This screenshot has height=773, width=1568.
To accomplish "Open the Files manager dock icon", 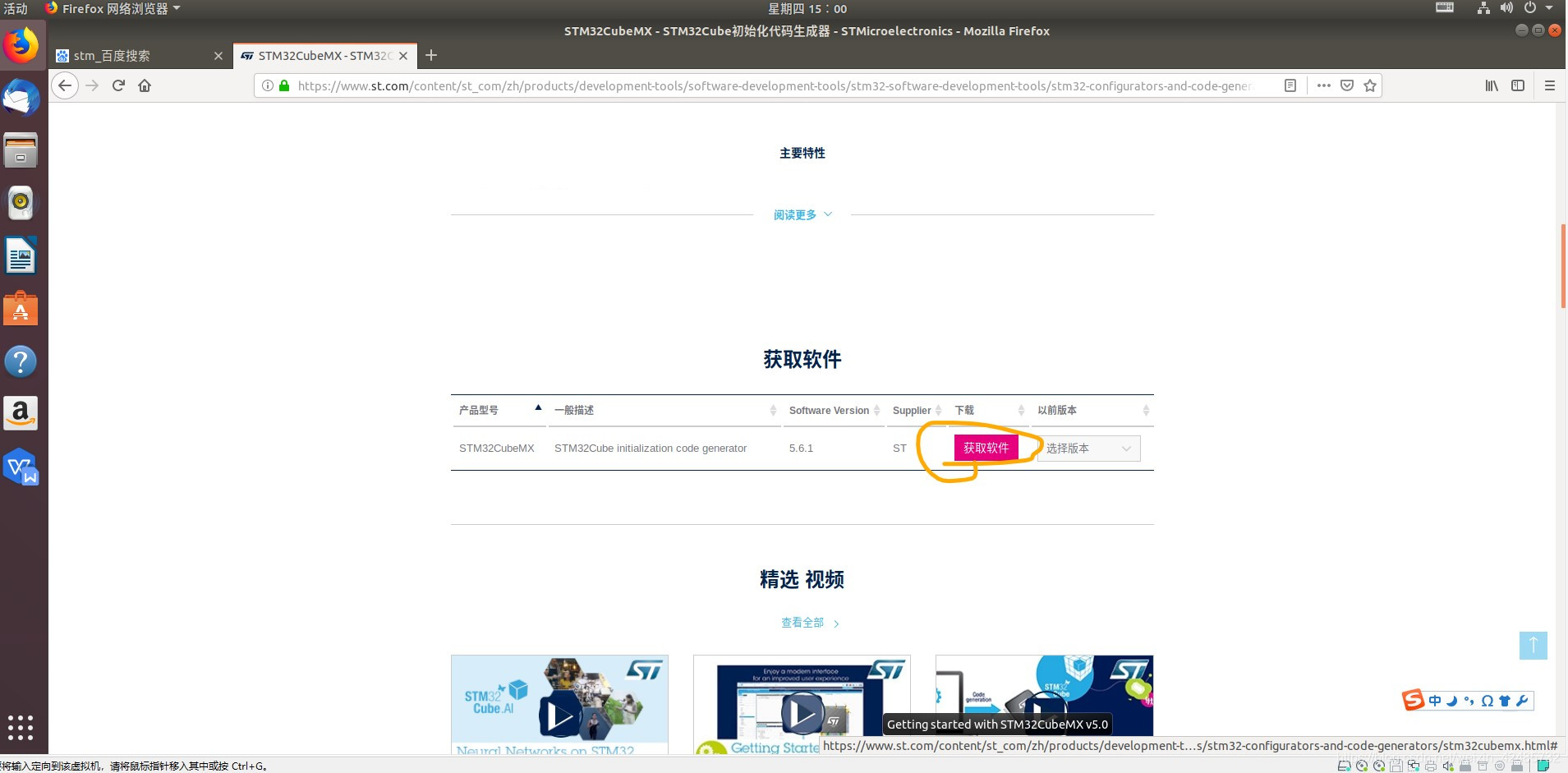I will click(x=21, y=150).
